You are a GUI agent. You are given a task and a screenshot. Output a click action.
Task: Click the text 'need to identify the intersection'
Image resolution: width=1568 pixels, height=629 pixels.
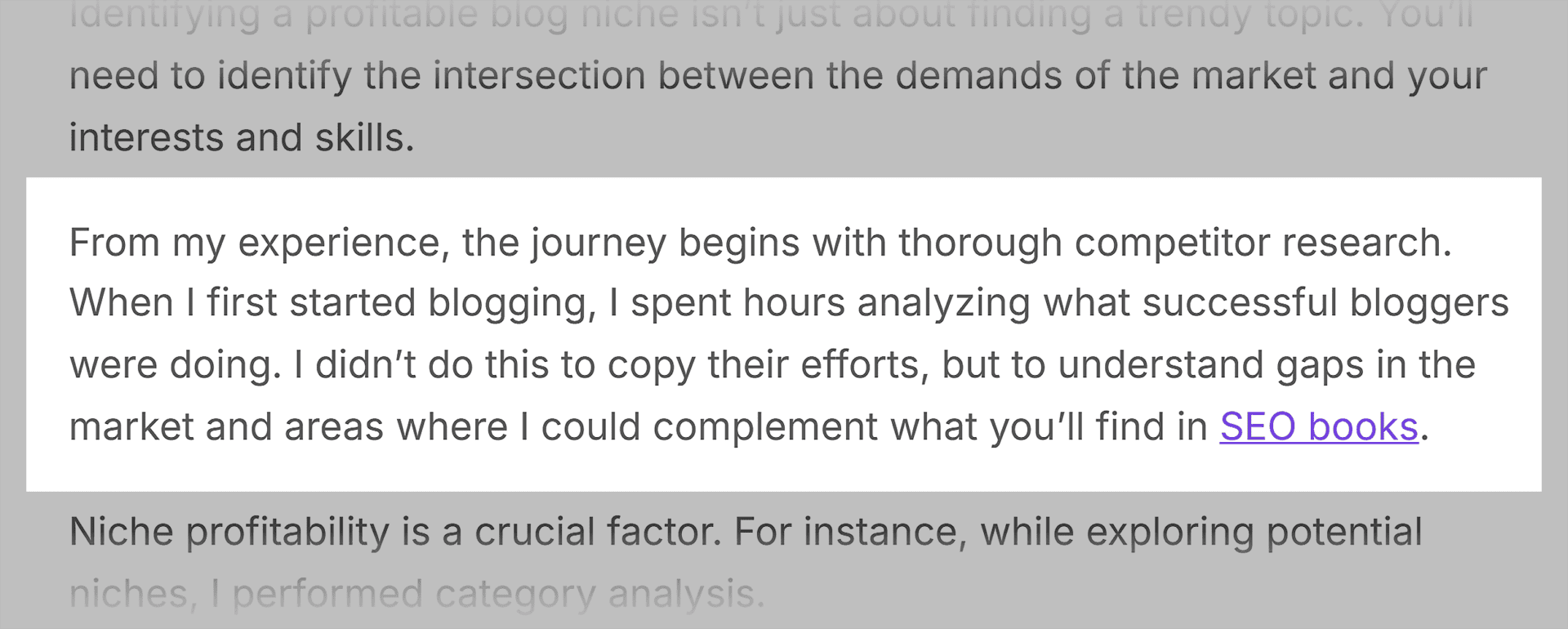358,76
